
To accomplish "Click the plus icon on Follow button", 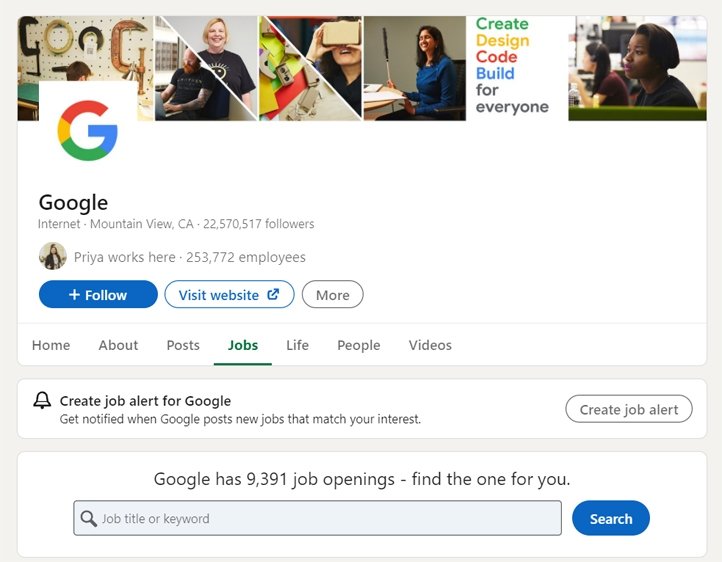I will tap(74, 295).
